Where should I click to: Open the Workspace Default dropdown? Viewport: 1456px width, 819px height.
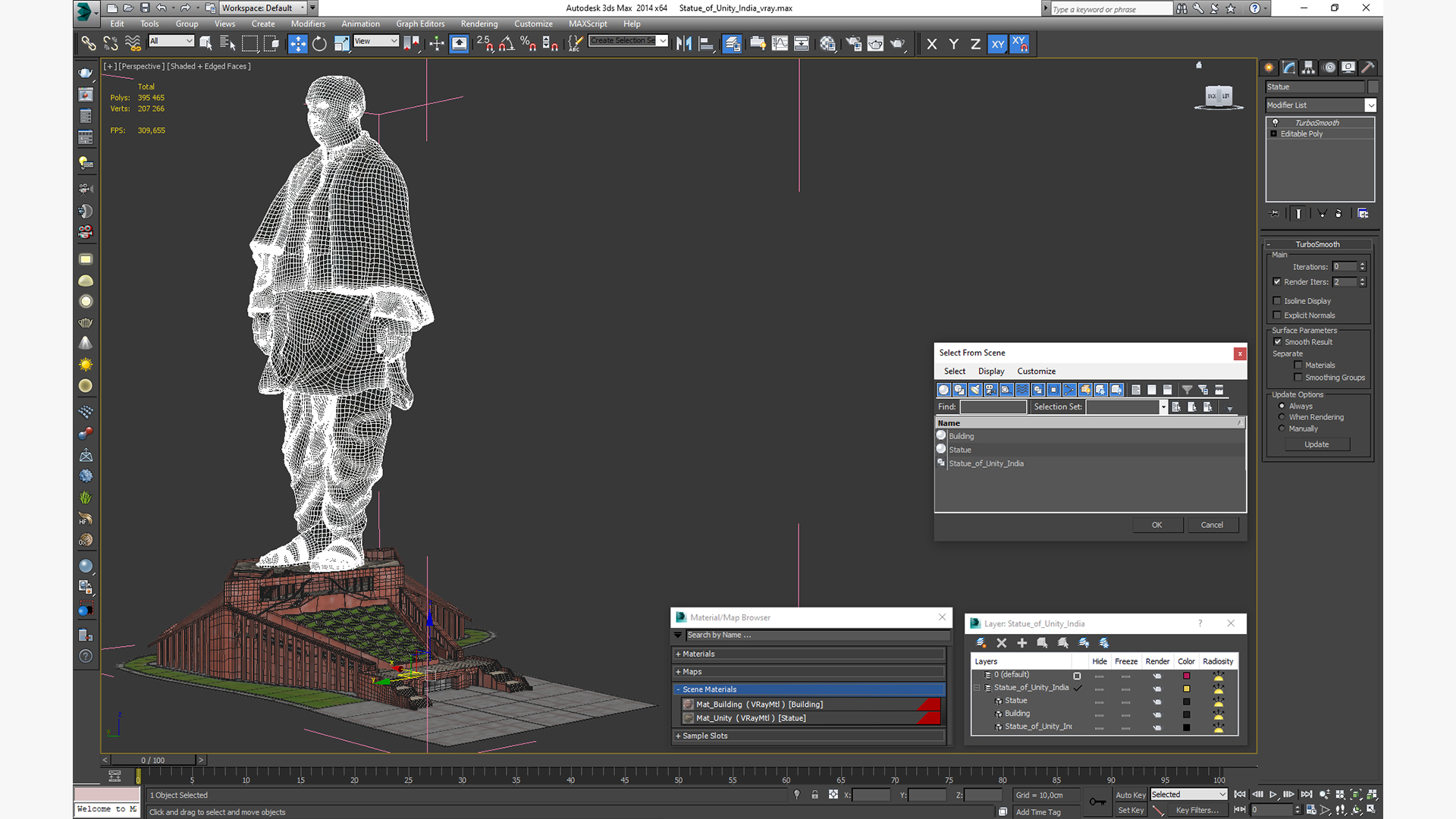(263, 8)
